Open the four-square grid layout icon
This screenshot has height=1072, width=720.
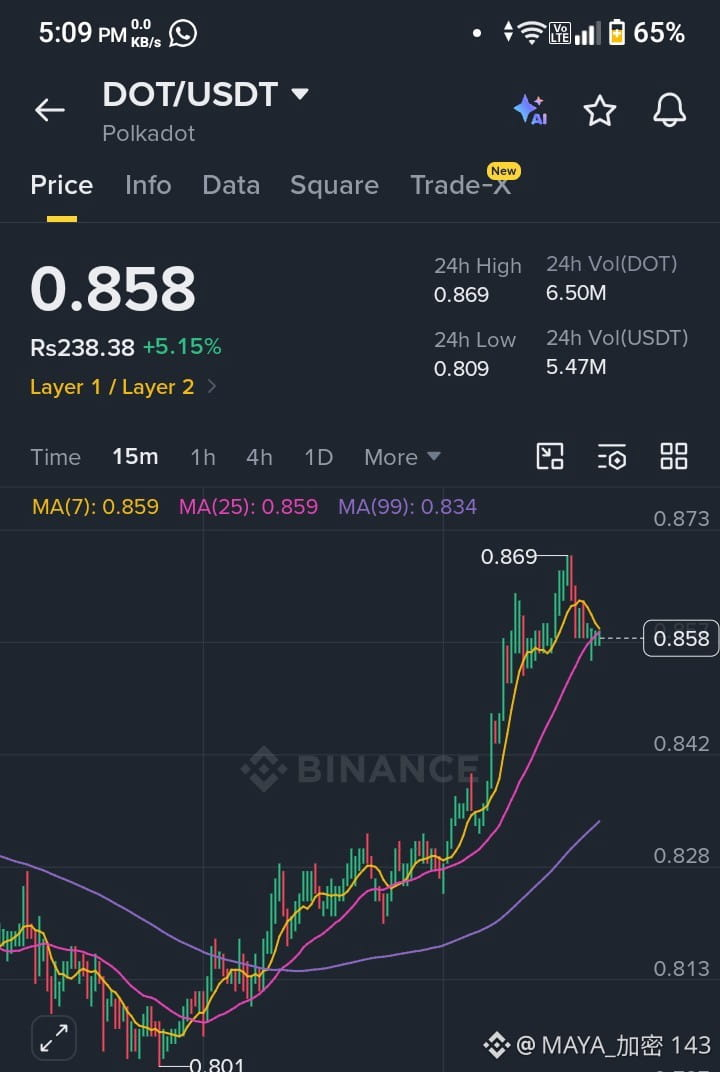(x=674, y=456)
